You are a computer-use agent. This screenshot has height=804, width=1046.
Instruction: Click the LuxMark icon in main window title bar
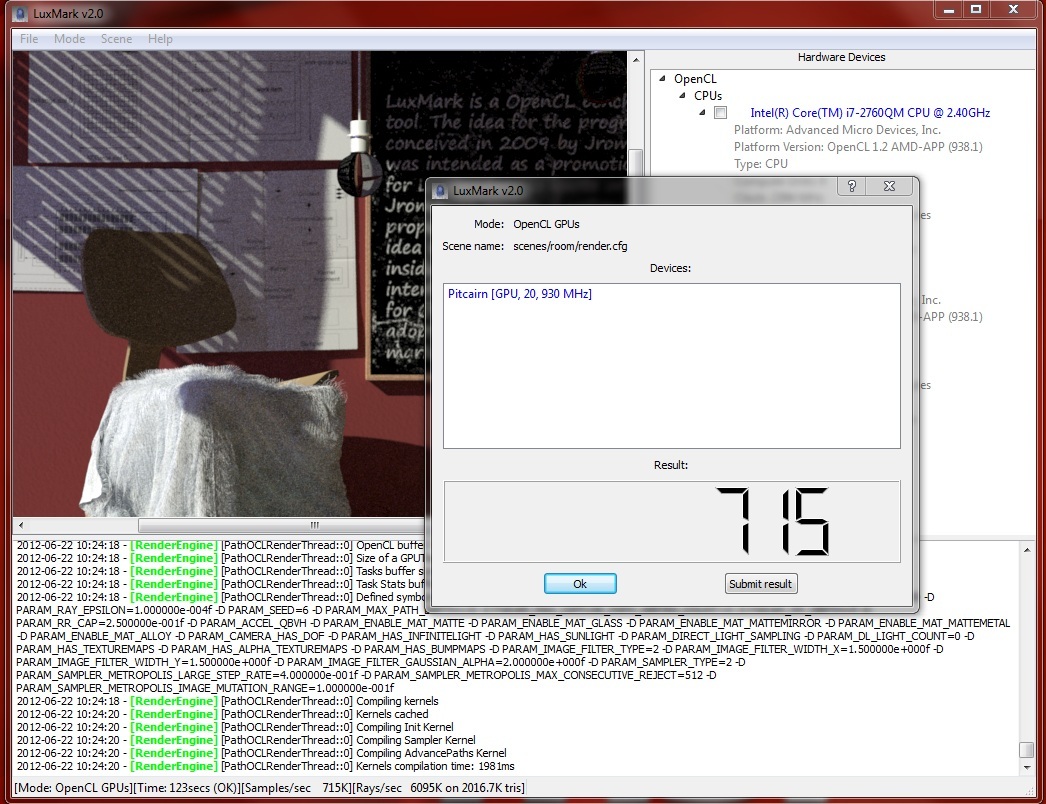point(21,13)
